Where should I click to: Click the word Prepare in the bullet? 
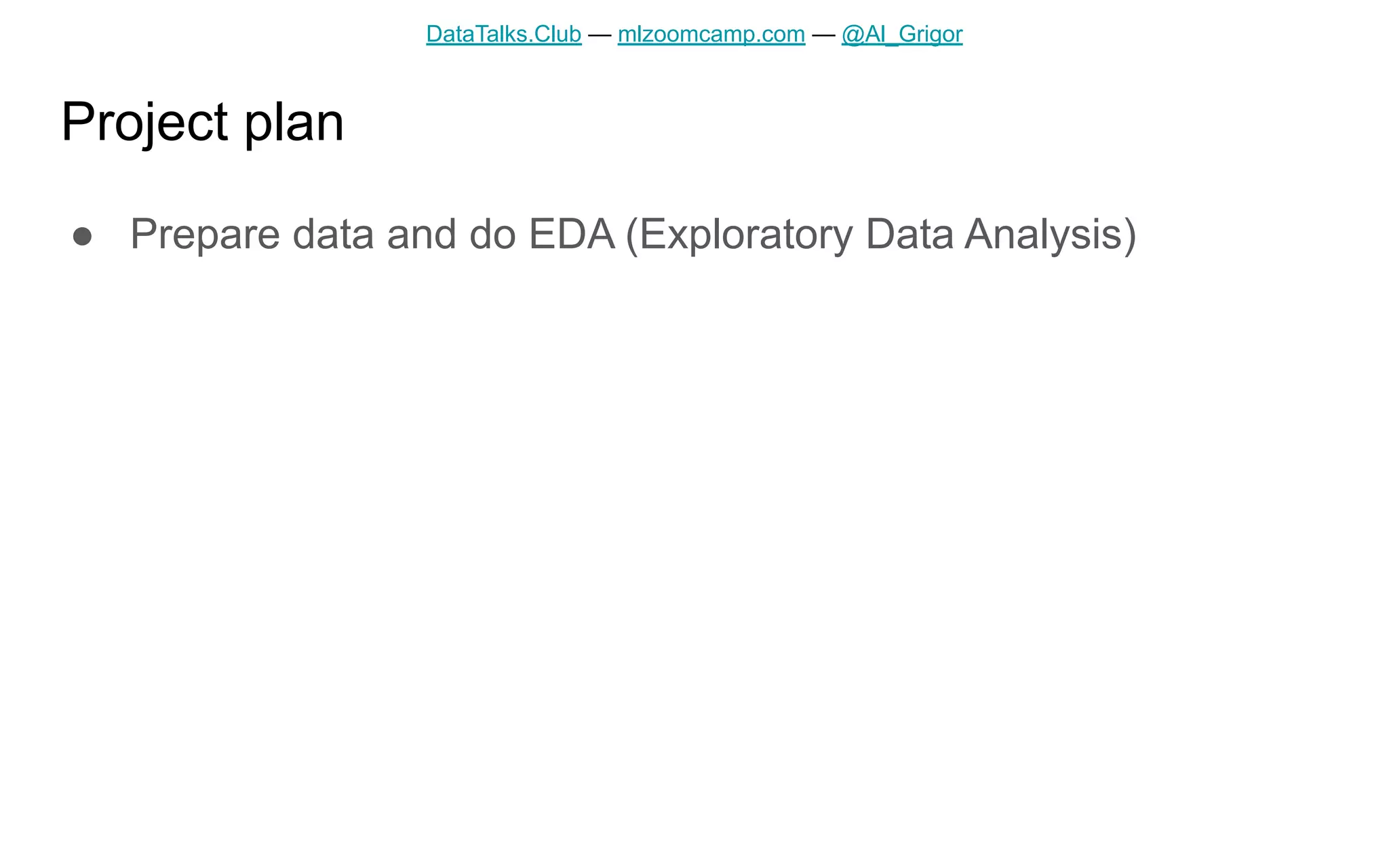point(205,235)
